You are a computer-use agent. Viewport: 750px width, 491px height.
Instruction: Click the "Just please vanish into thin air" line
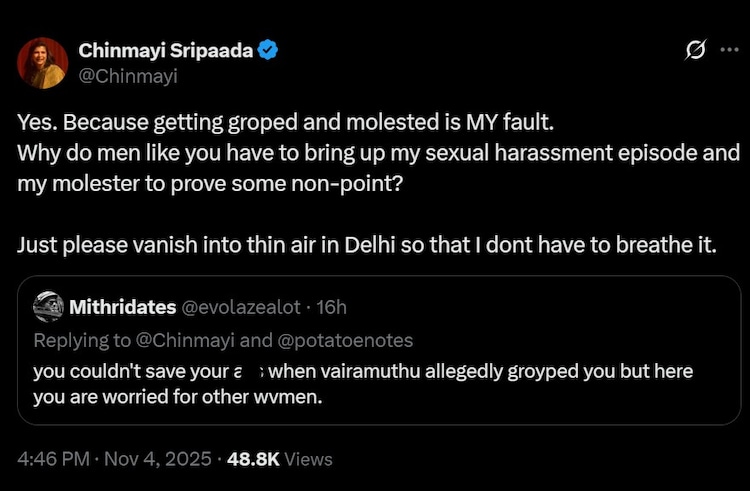click(366, 246)
